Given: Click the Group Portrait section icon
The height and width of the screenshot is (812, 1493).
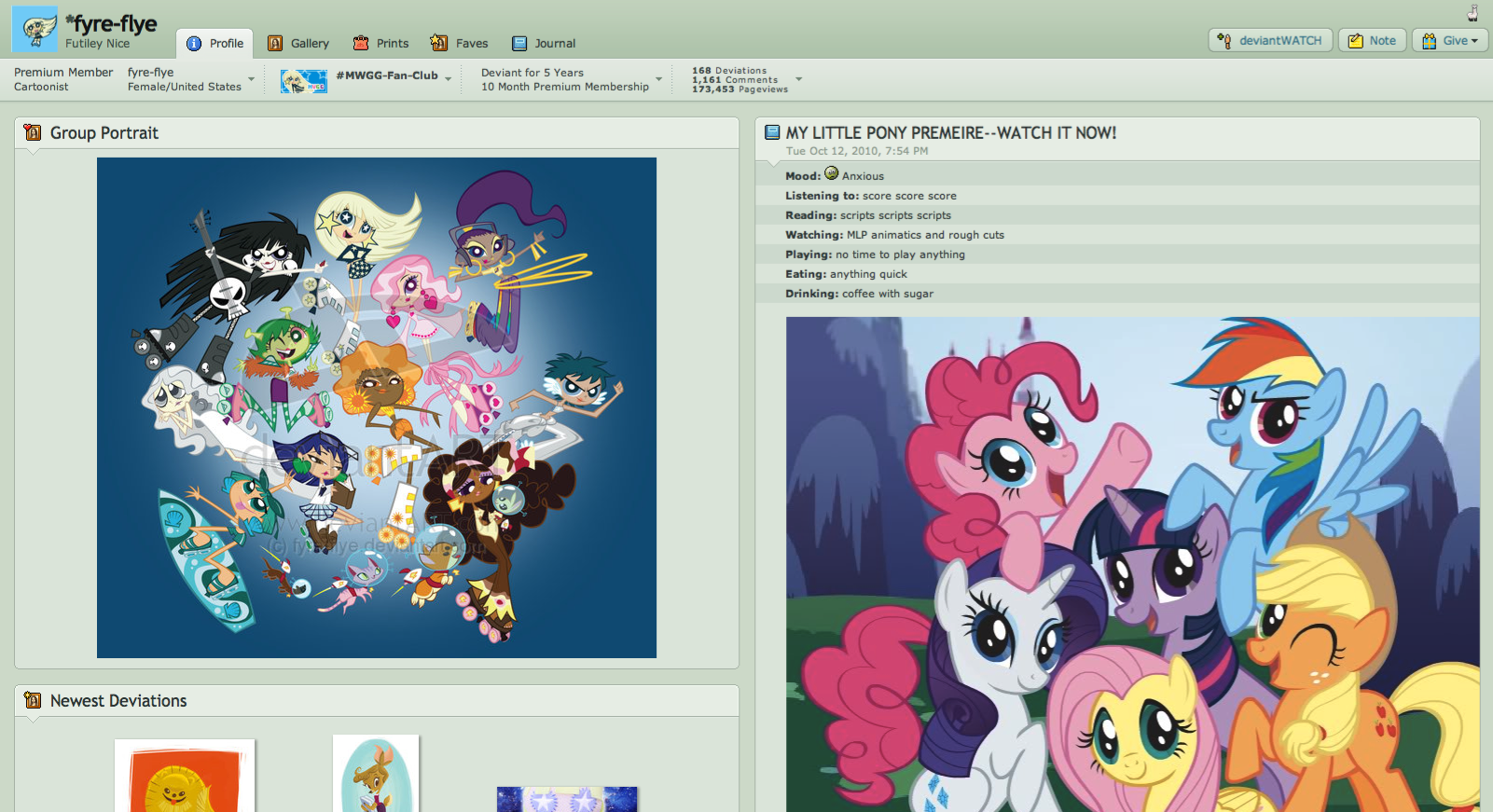Looking at the screenshot, I should [33, 132].
